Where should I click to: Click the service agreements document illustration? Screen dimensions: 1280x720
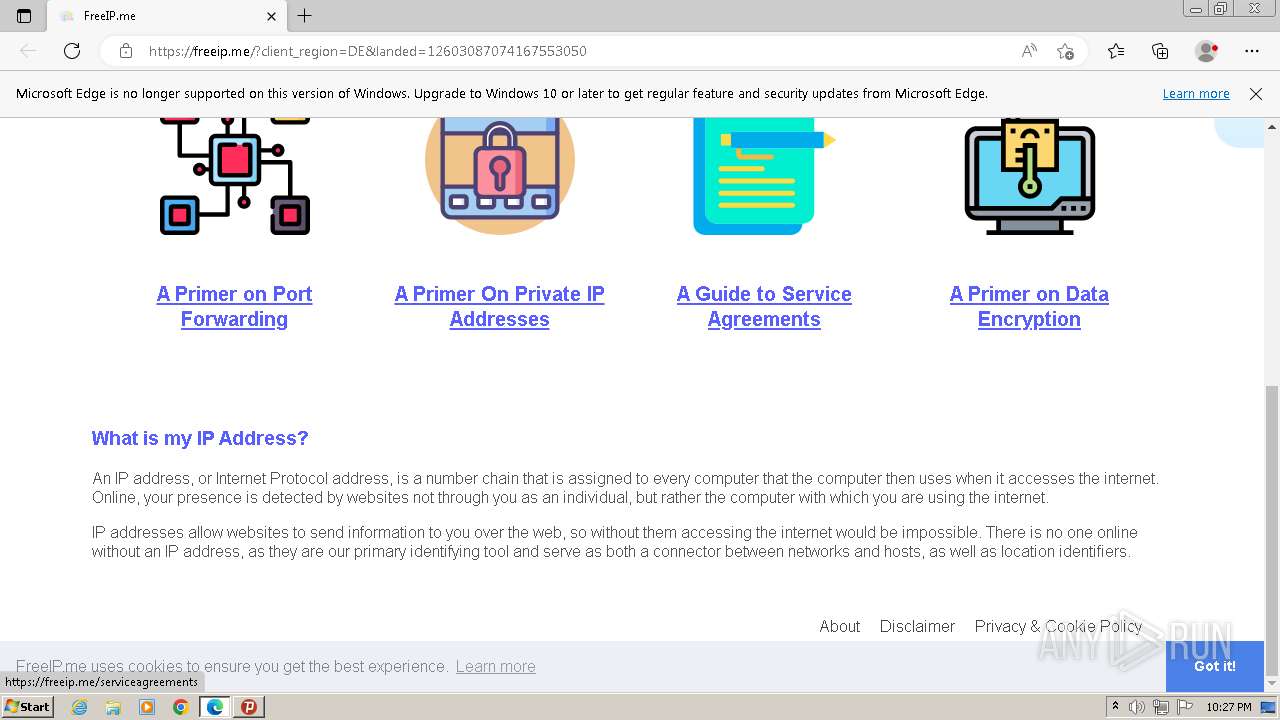(x=764, y=177)
